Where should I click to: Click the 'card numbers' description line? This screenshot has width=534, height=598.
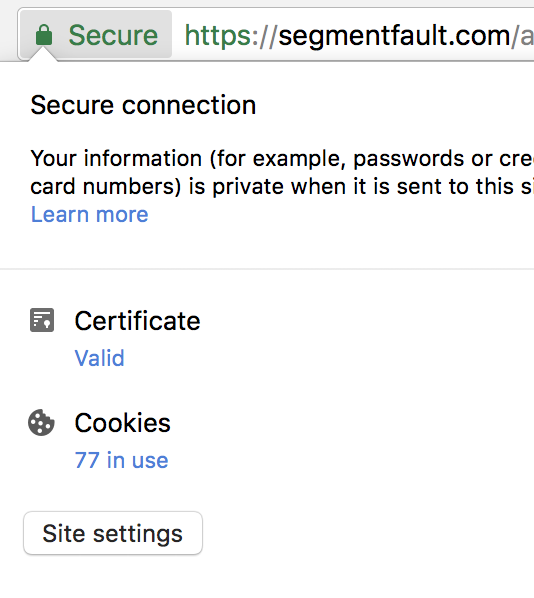[x=282, y=187]
